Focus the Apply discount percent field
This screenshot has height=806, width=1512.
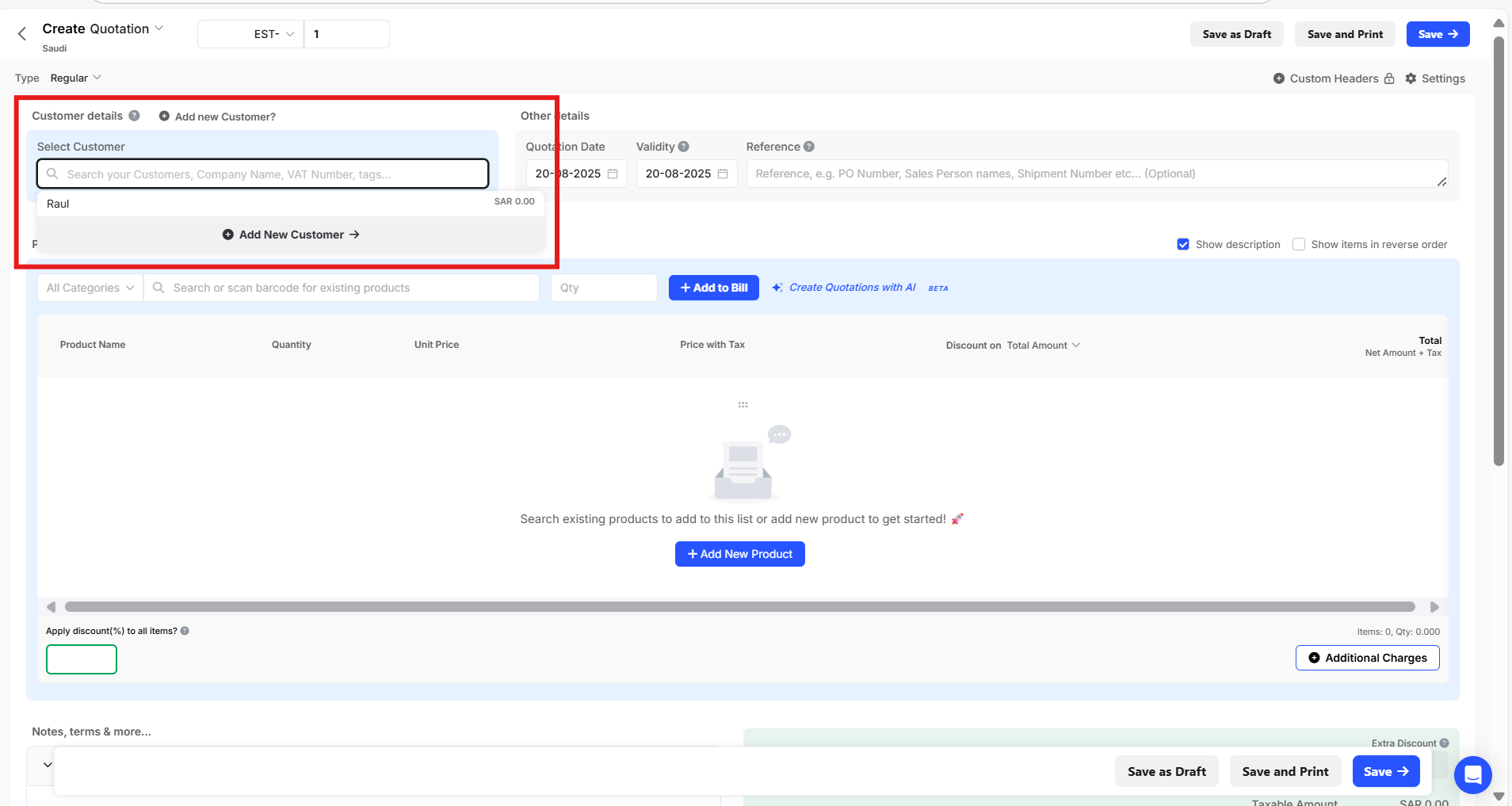click(82, 659)
